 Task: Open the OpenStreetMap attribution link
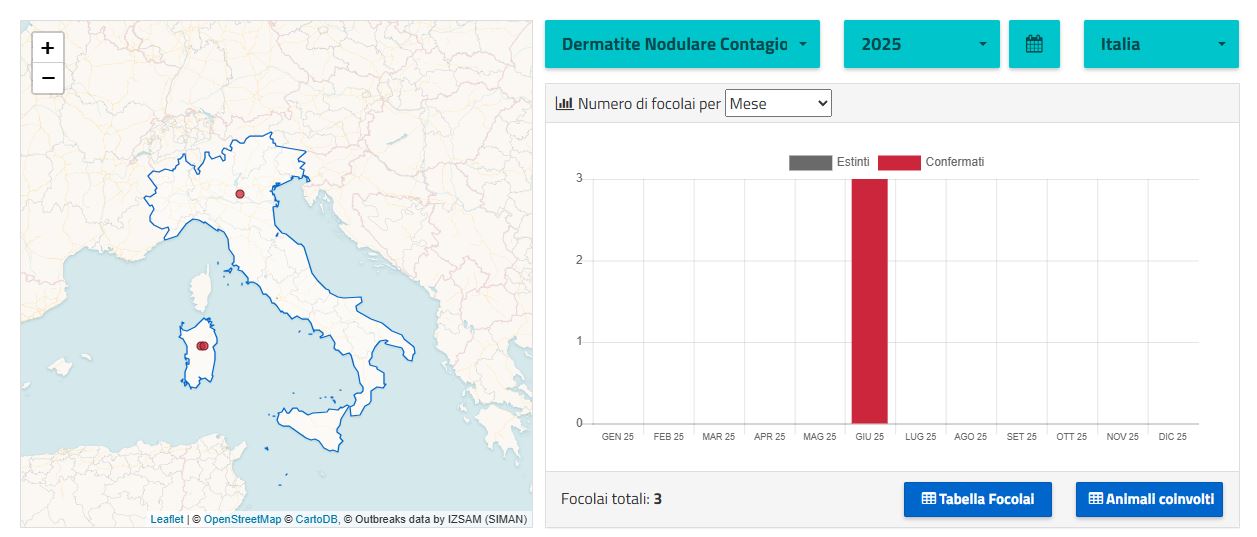tap(242, 520)
